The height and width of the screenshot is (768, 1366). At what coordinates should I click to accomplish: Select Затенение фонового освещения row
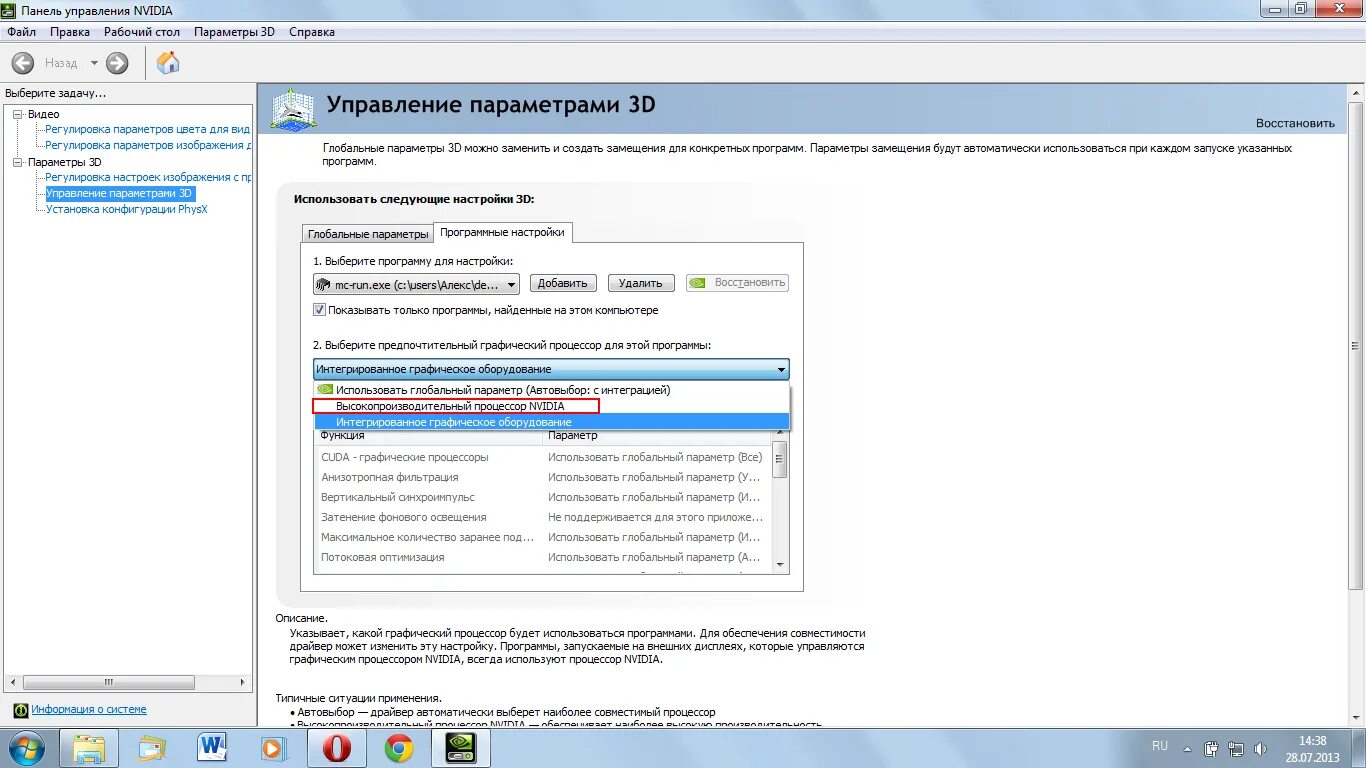[544, 517]
